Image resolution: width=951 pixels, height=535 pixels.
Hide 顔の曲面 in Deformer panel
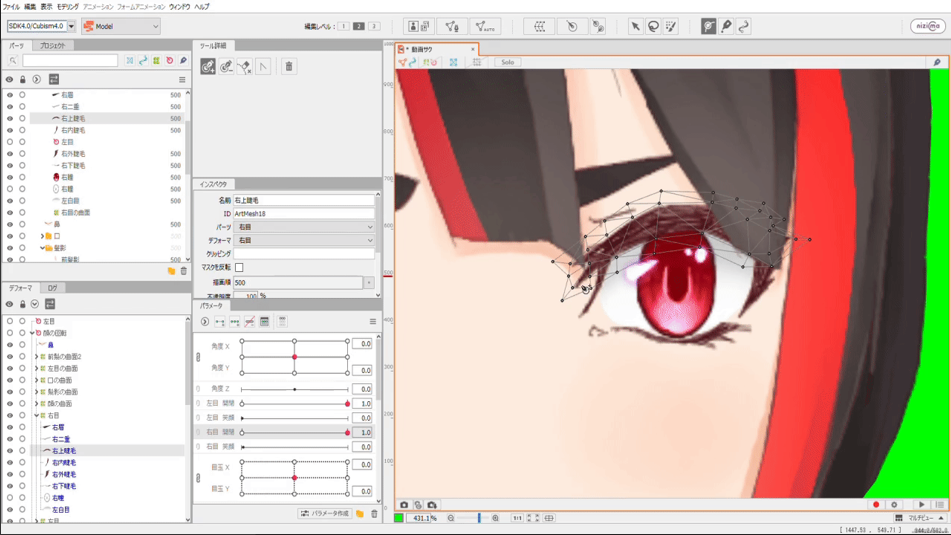[x=9, y=403]
